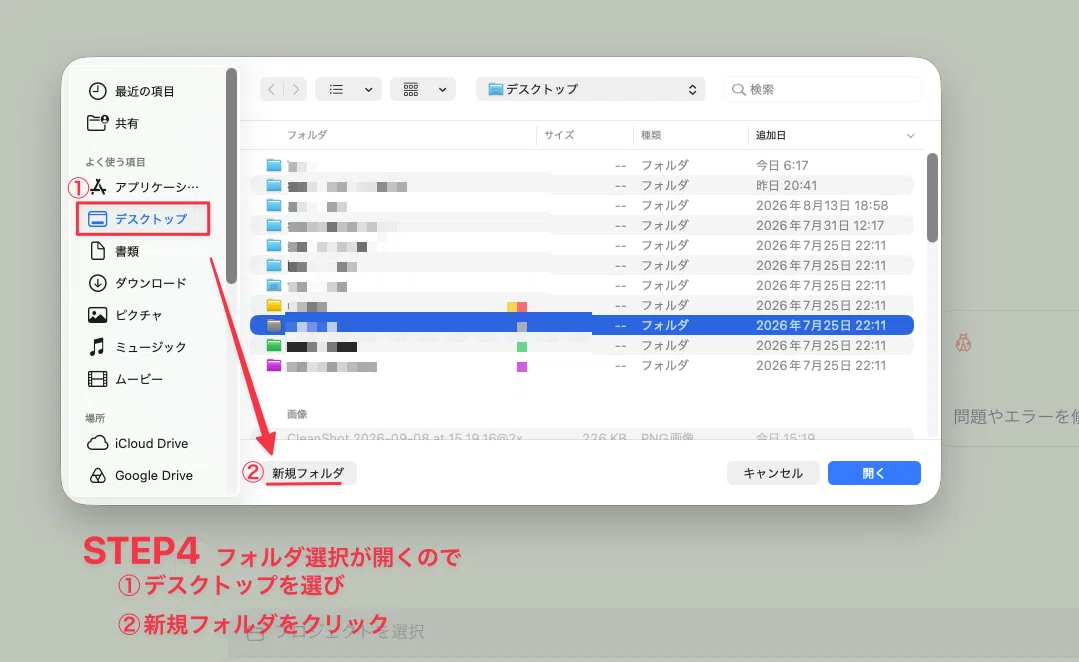Sort by 追加日 column header
The height and width of the screenshot is (662, 1079).
pyautogui.click(x=771, y=135)
